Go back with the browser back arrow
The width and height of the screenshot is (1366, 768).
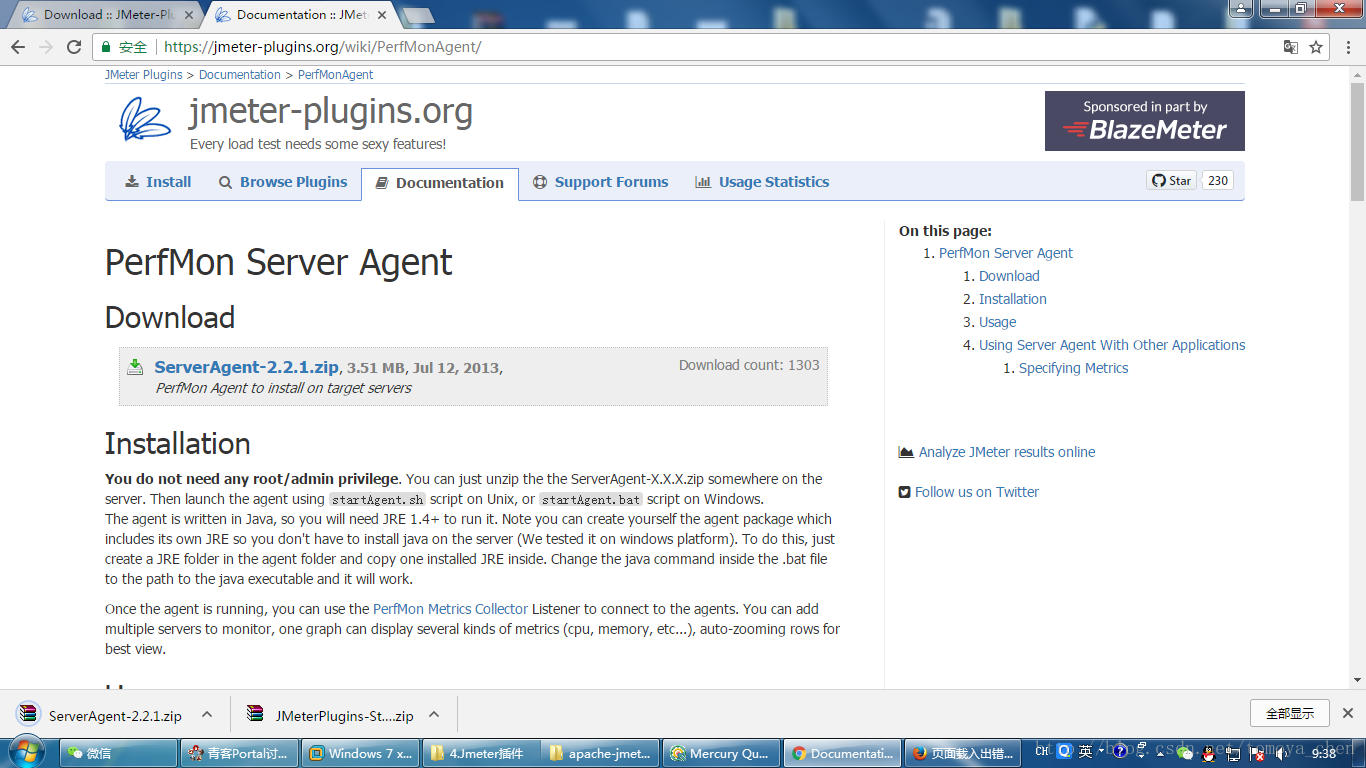pyautogui.click(x=18, y=47)
